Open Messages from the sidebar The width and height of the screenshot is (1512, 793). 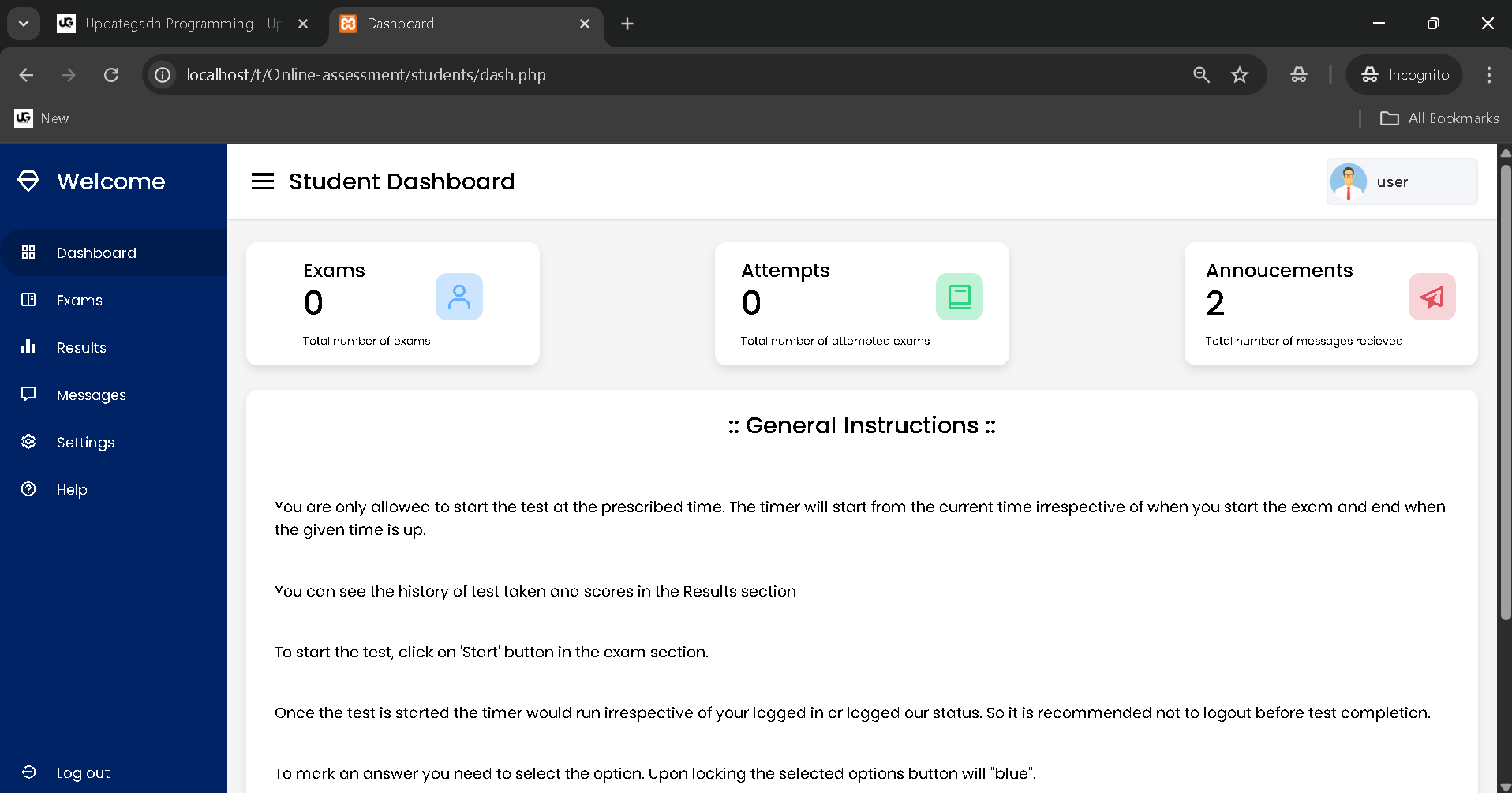(x=91, y=395)
